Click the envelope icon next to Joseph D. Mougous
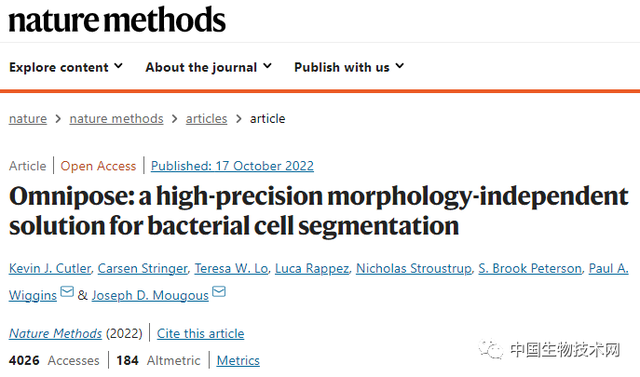640x377 pixels. pos(219,292)
